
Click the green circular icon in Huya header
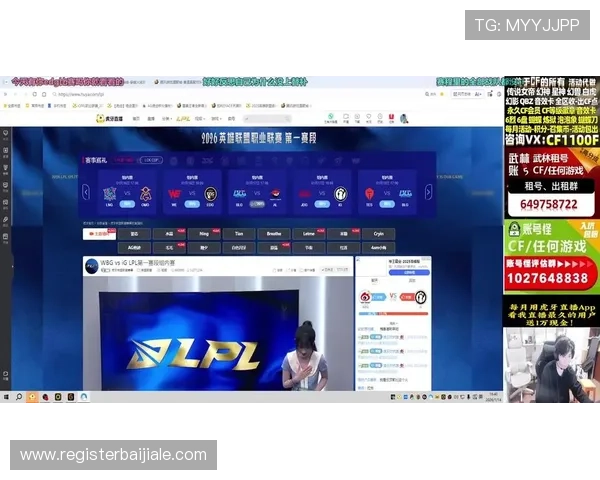click(331, 116)
